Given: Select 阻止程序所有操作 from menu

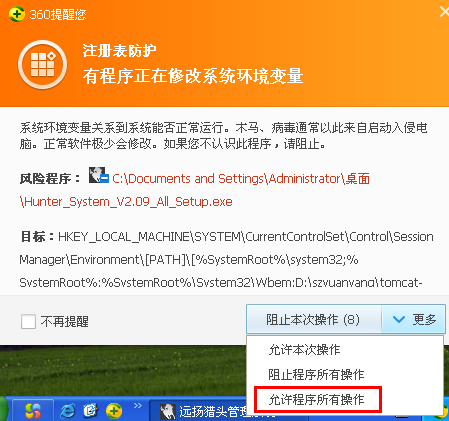Looking at the screenshot, I should click(x=316, y=374).
